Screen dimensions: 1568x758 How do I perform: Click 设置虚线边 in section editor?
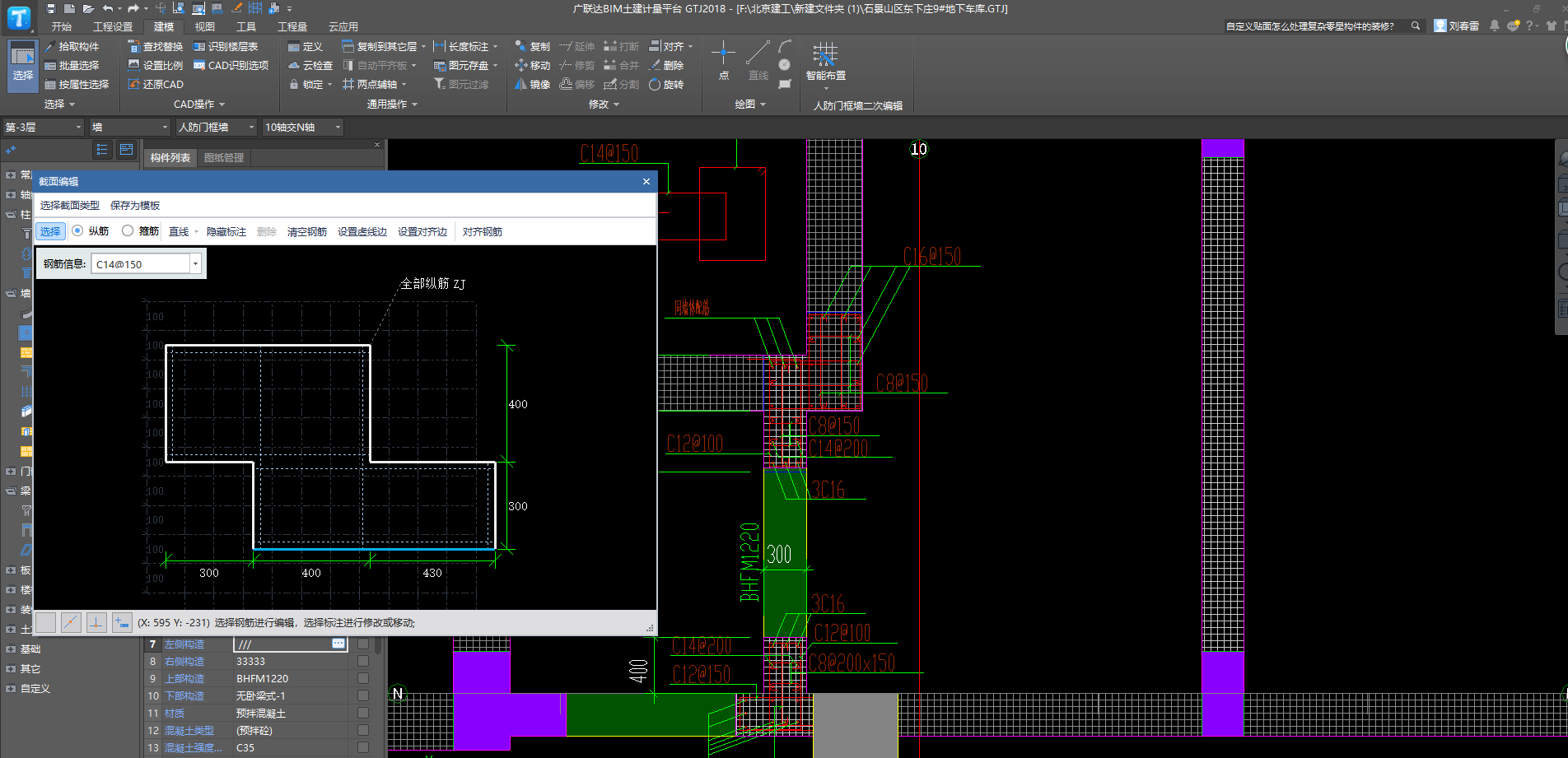point(362,232)
